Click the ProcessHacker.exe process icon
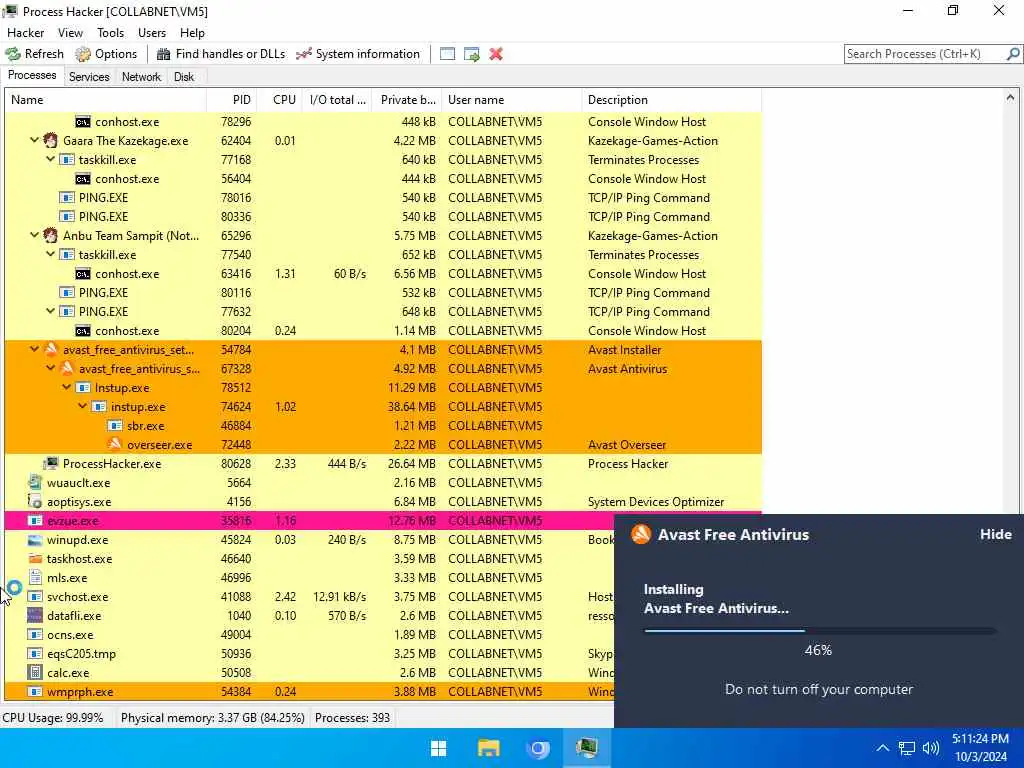 tap(50, 464)
